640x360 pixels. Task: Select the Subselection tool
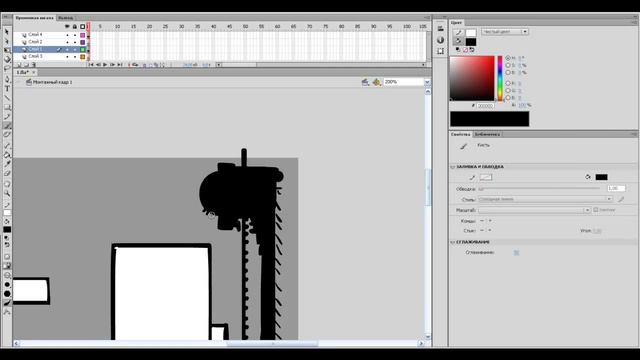7,41
